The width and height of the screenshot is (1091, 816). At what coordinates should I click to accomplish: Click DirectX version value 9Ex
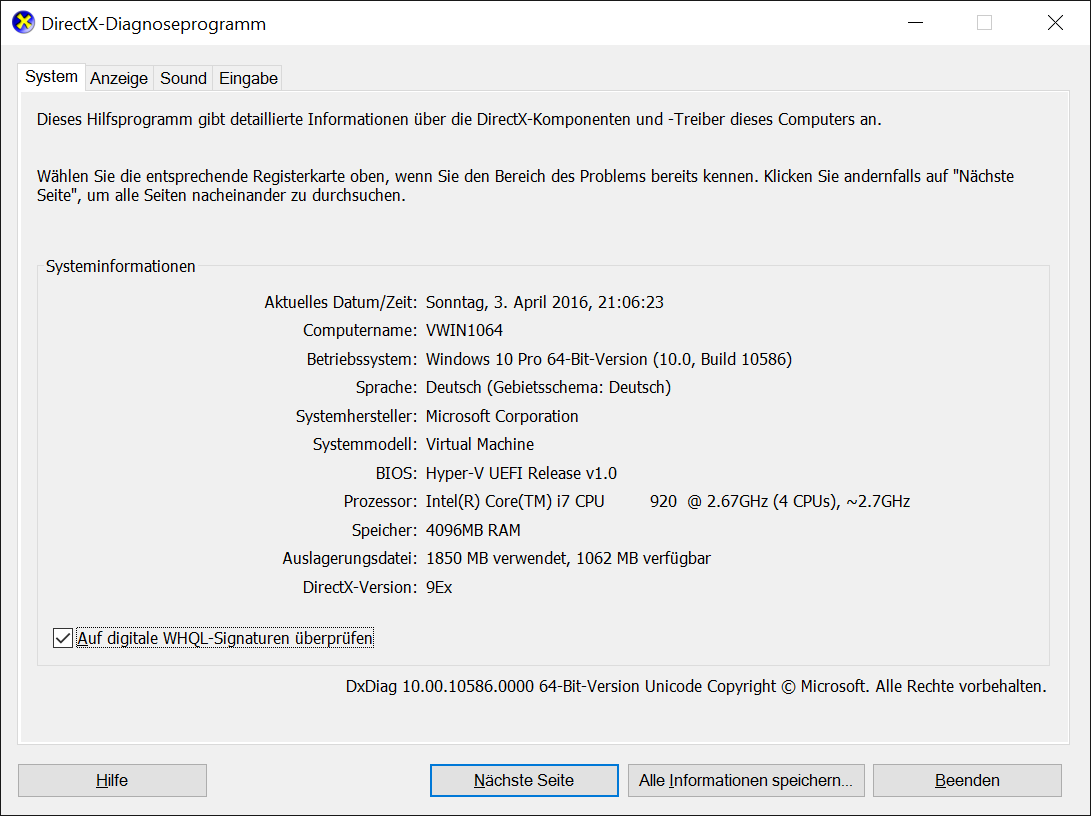click(x=439, y=587)
